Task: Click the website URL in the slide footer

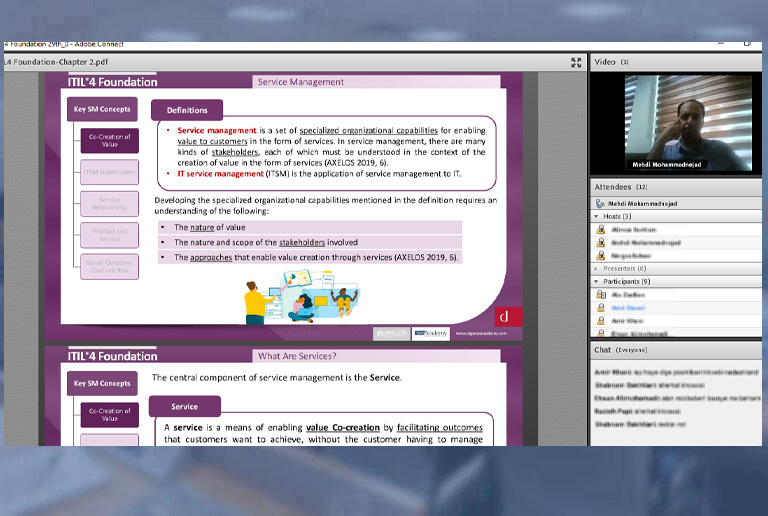Action: point(481,333)
